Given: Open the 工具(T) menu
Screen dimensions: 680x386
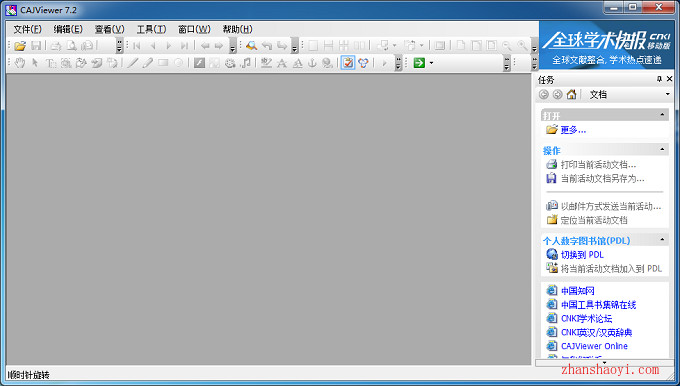Looking at the screenshot, I should click(151, 29).
